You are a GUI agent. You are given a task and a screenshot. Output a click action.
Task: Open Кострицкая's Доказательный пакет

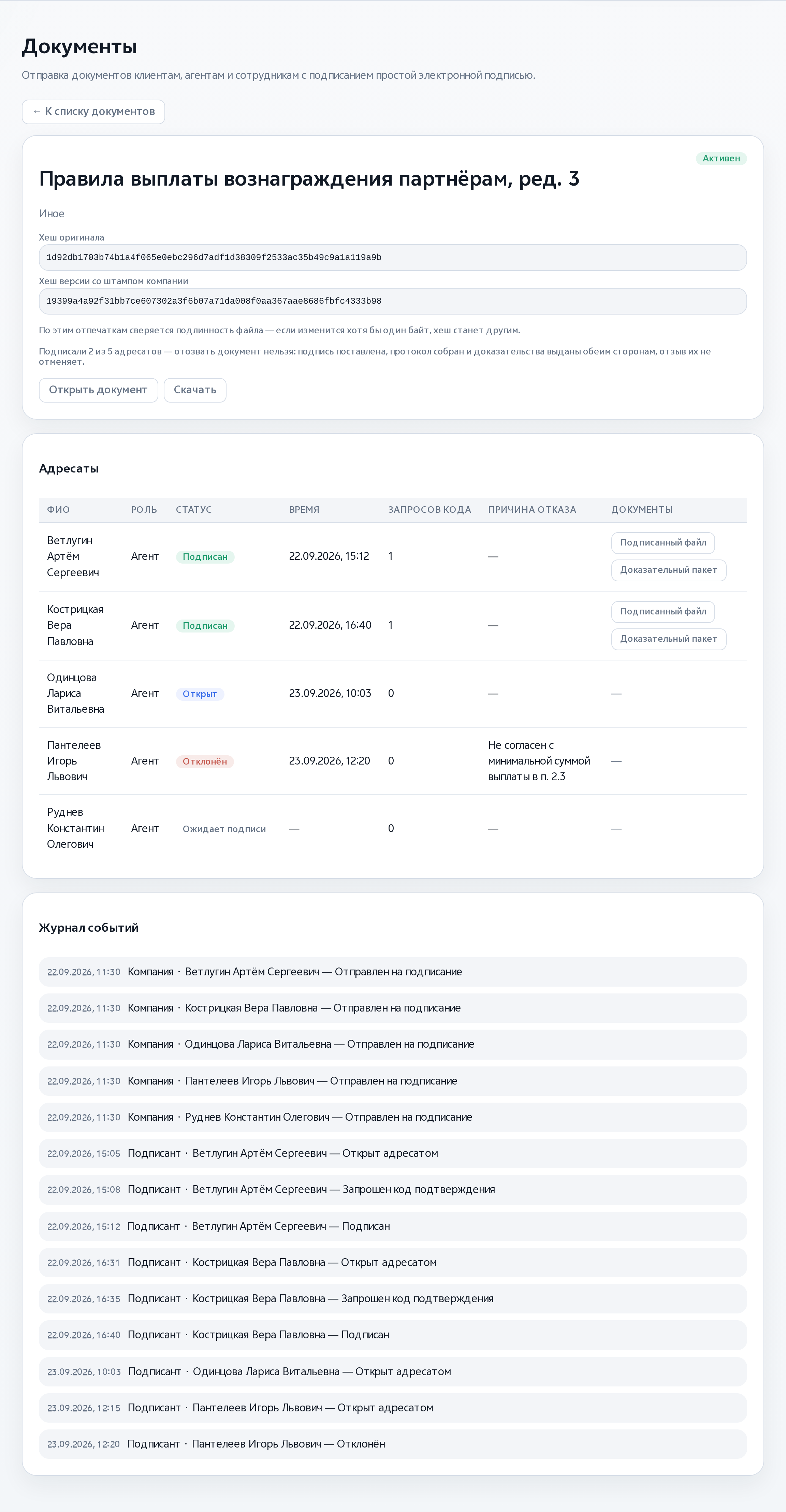point(669,639)
